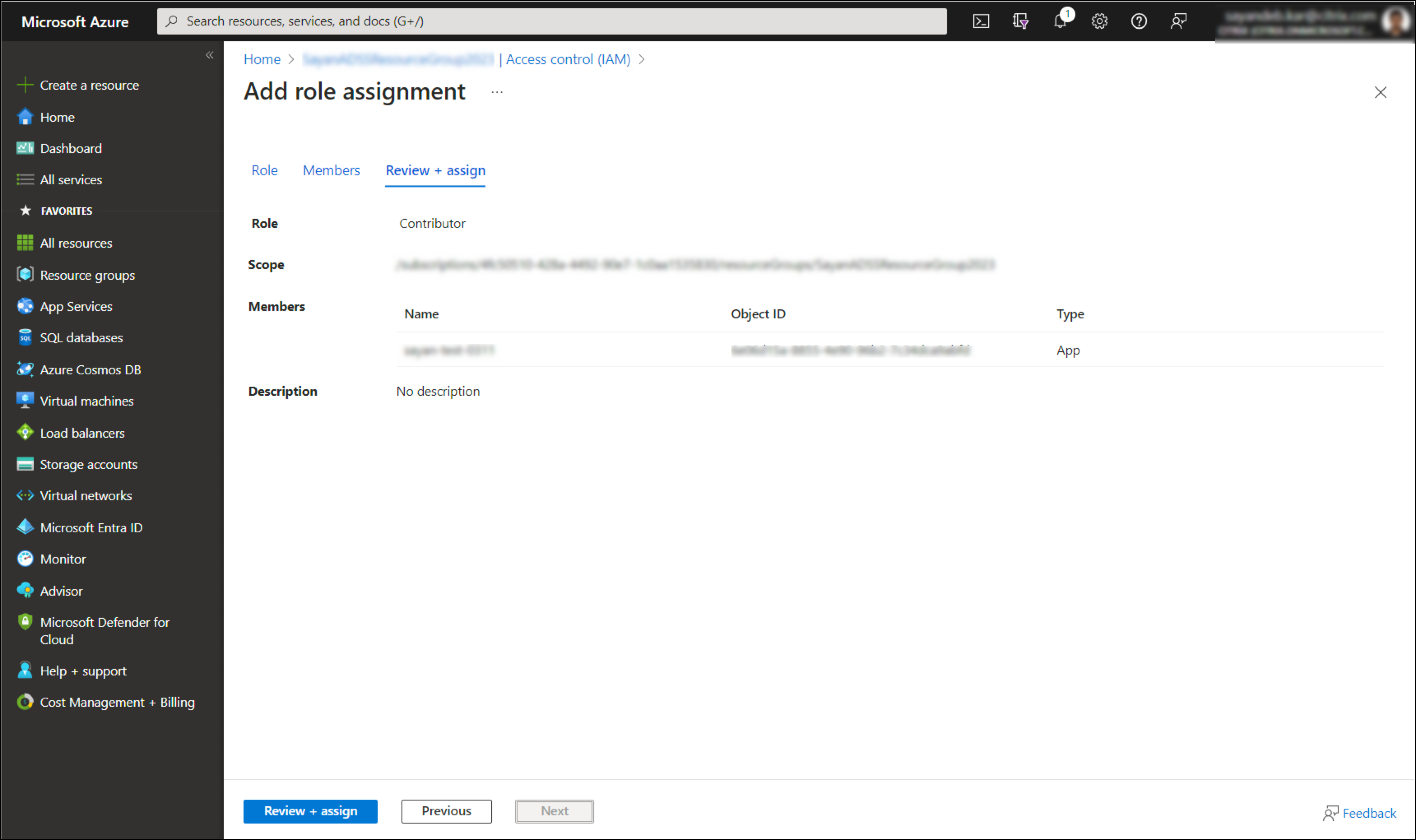Open Advisor in the sidebar

[x=50, y=591]
